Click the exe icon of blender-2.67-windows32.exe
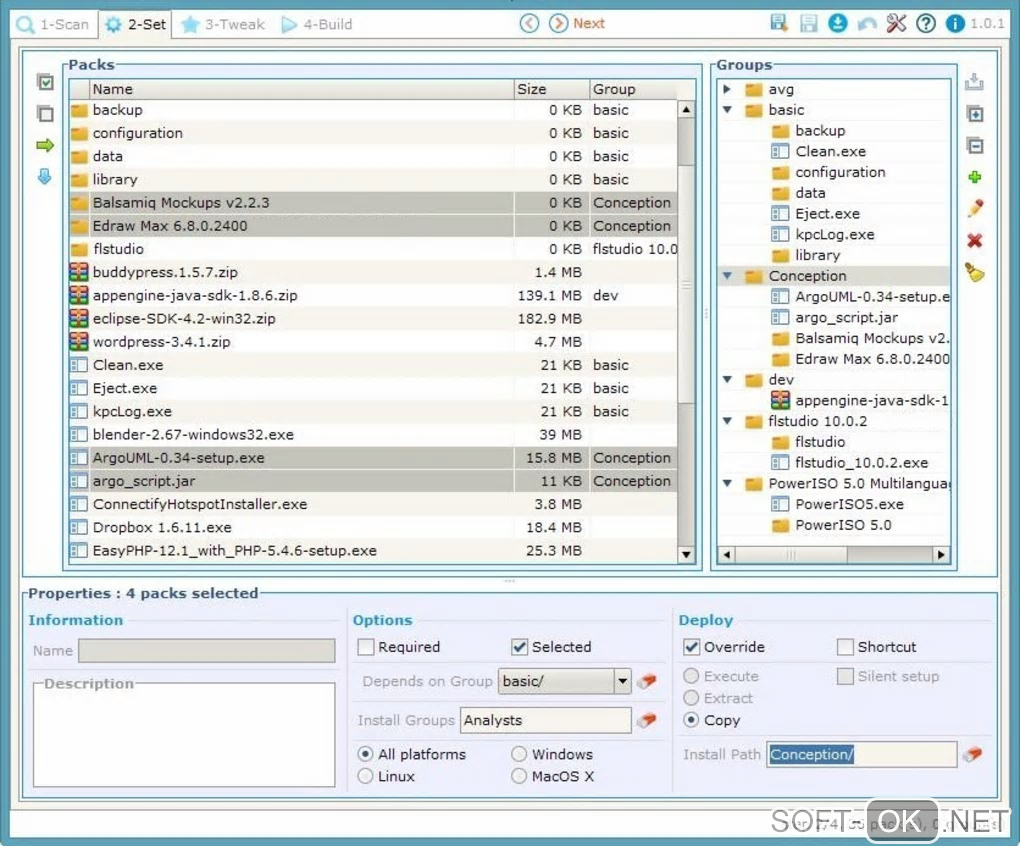 79,434
